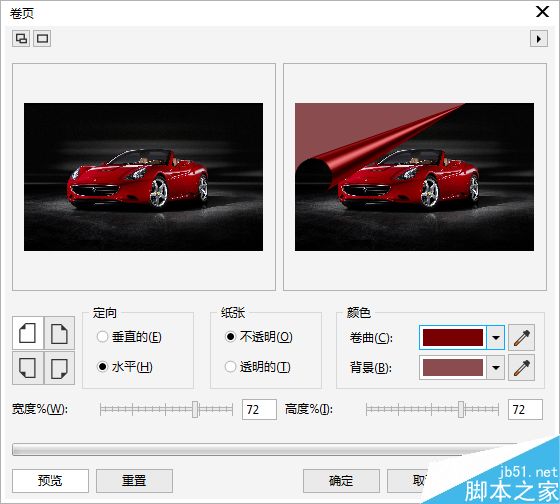Open the 背景 color dropdown arrow
Image resolution: width=560 pixels, height=504 pixels.
coord(496,368)
